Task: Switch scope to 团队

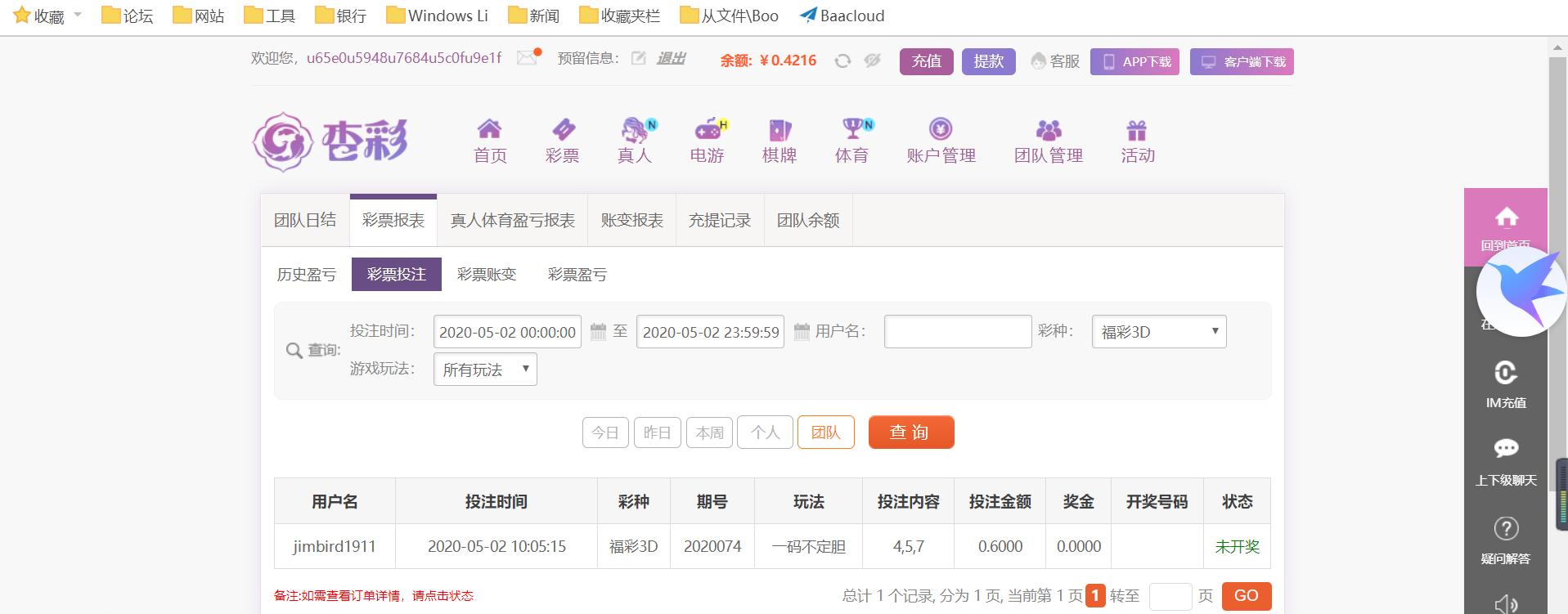Action: 826,432
